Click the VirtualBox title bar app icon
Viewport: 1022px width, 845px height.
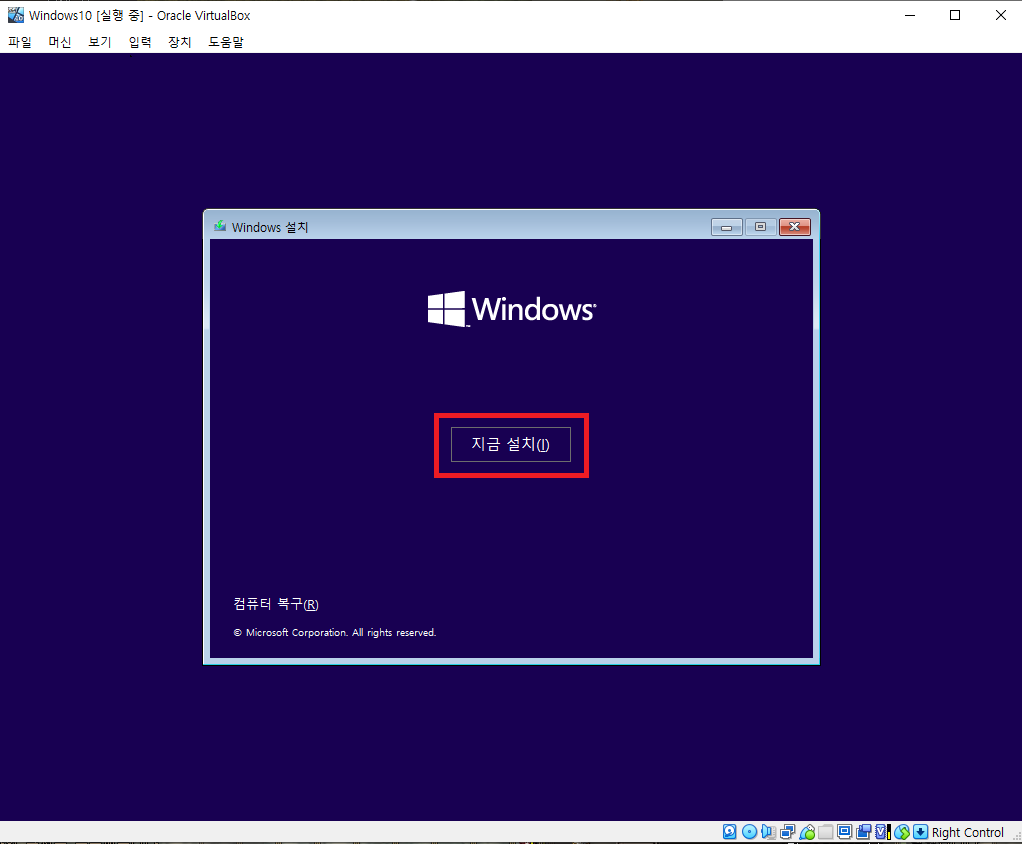pos(16,15)
